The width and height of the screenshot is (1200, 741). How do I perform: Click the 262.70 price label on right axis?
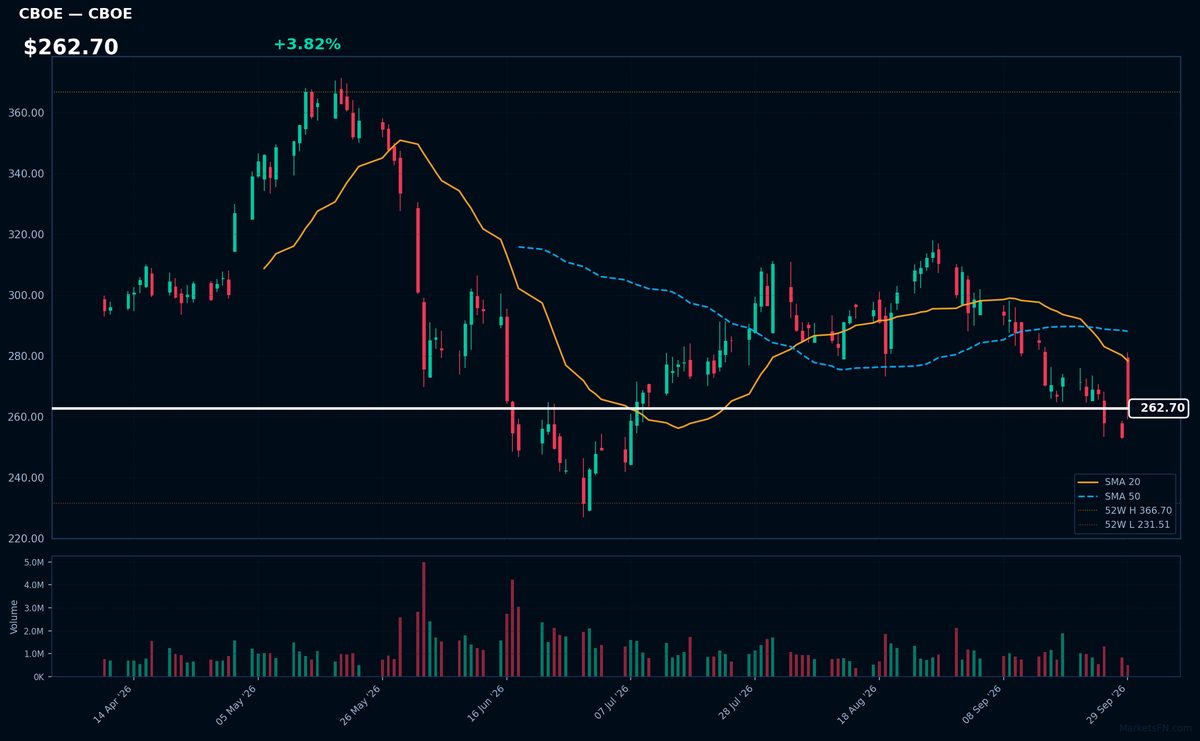[x=1158, y=408]
